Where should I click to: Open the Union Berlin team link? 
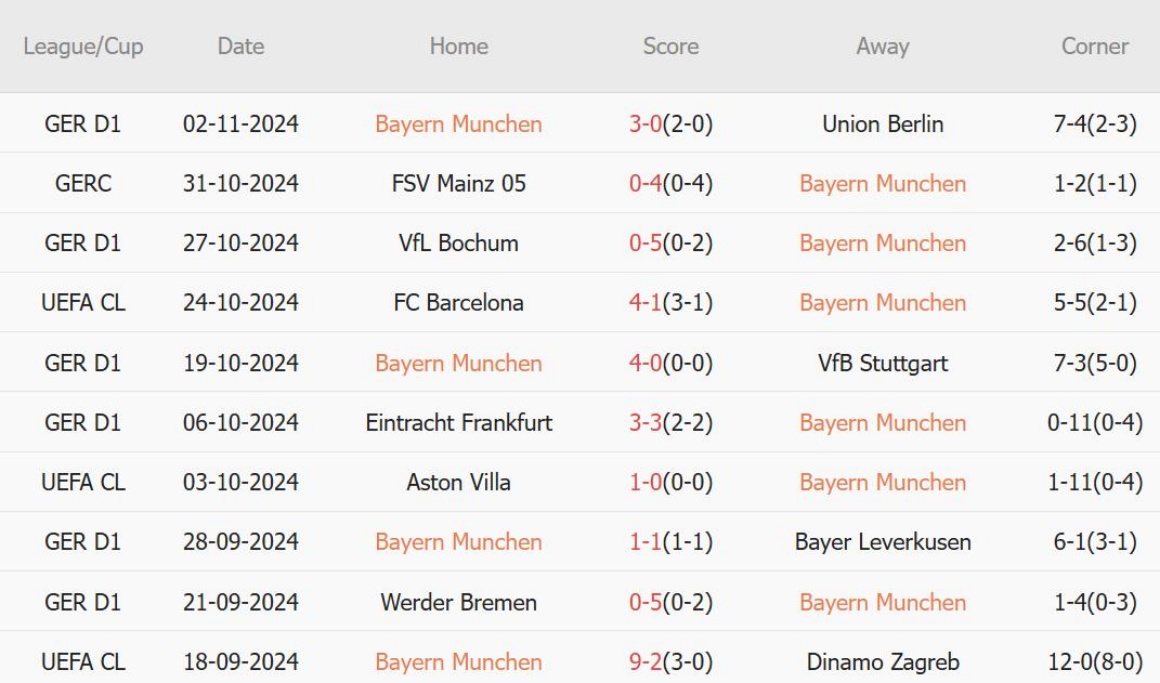[x=882, y=124]
